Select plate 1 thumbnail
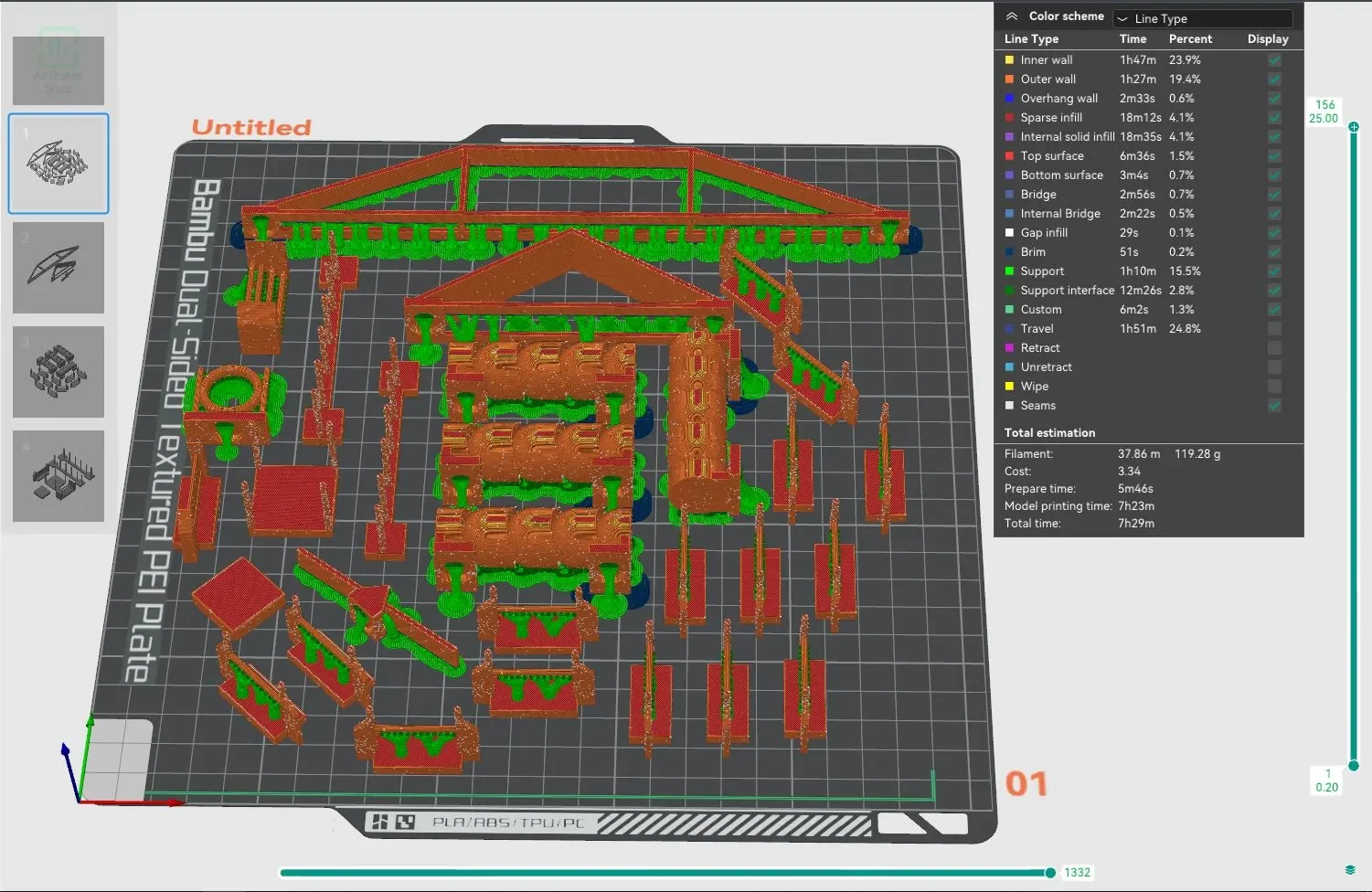This screenshot has height=892, width=1372. (58, 164)
